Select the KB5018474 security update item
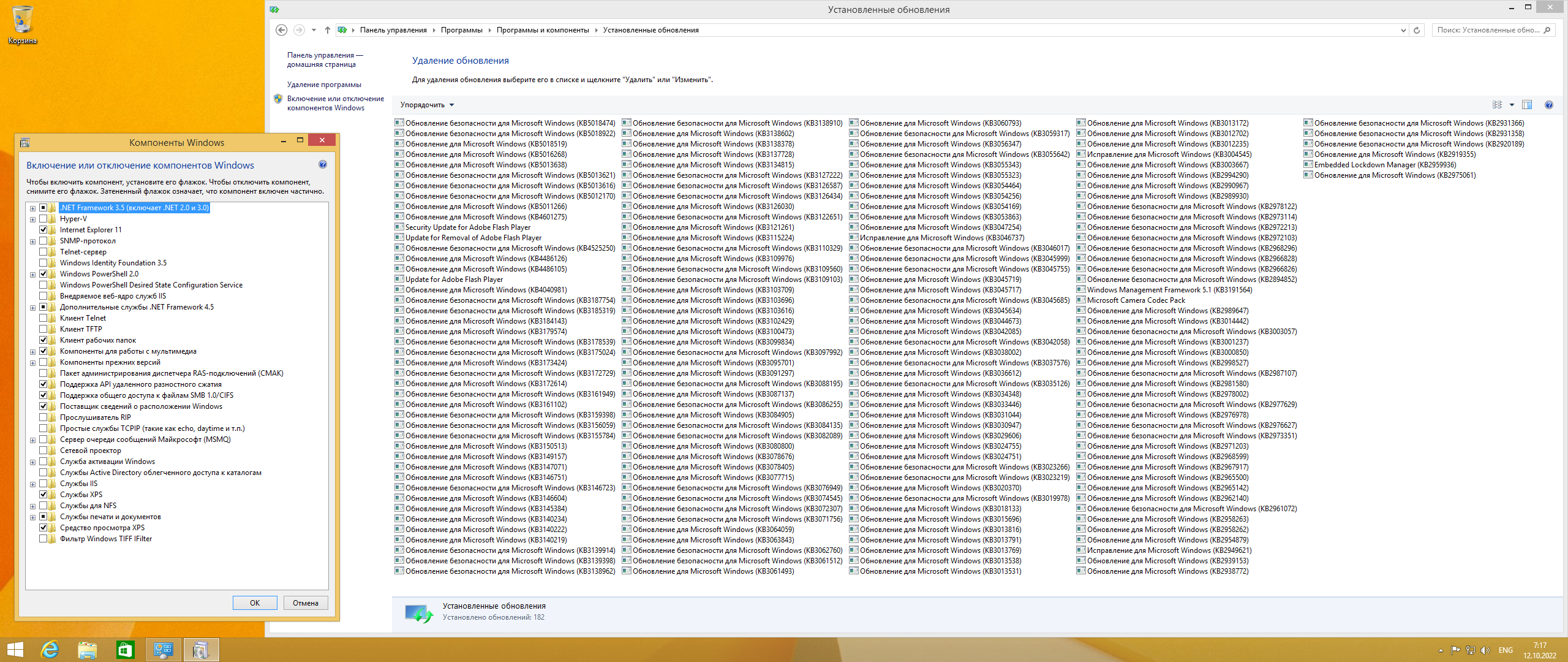The image size is (1568, 662). 505,123
